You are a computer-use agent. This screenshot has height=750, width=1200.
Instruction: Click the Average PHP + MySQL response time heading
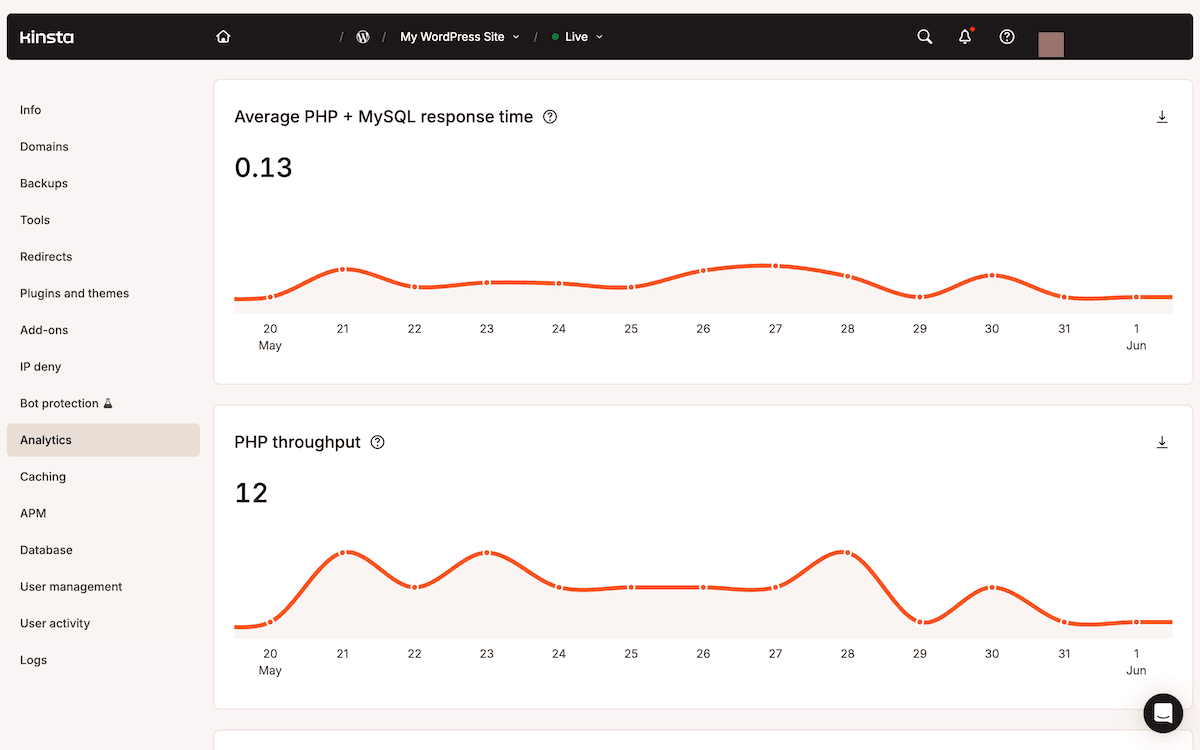point(384,117)
